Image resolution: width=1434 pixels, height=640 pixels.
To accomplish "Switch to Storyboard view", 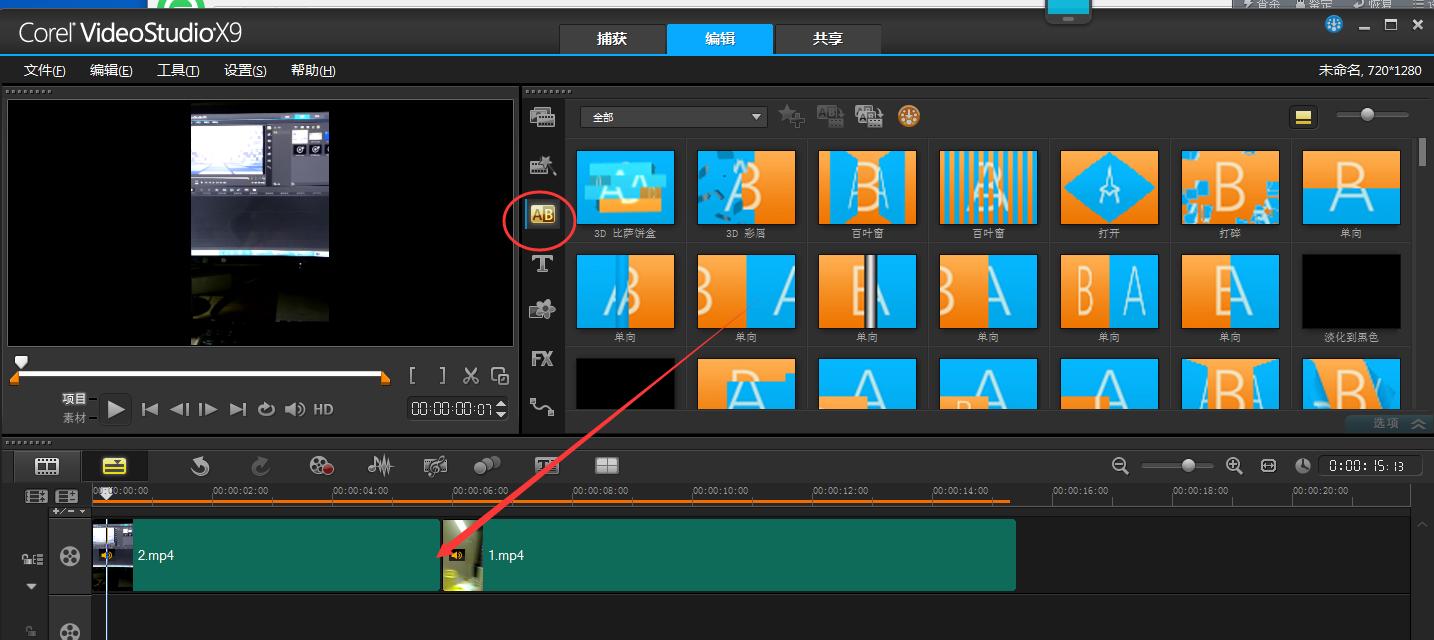I will (x=47, y=466).
